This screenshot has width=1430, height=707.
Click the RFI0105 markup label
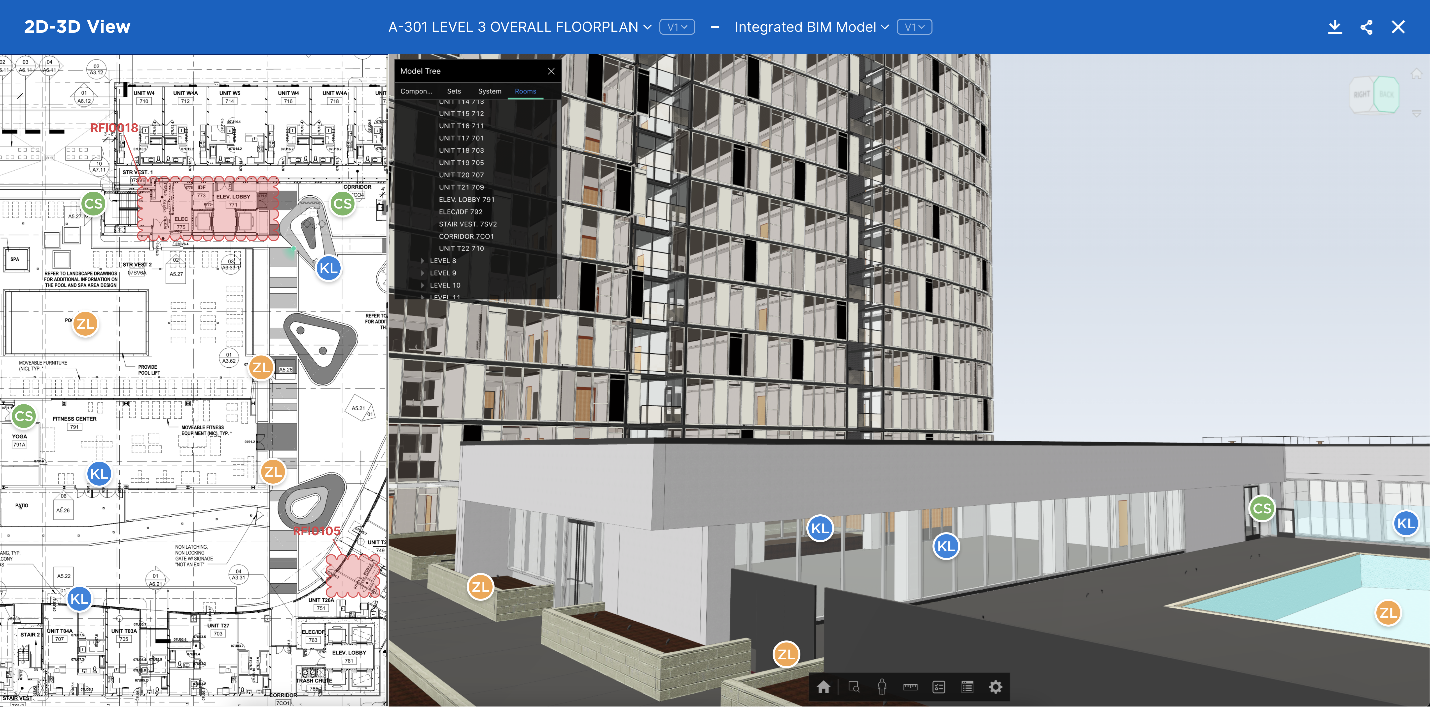[316, 531]
